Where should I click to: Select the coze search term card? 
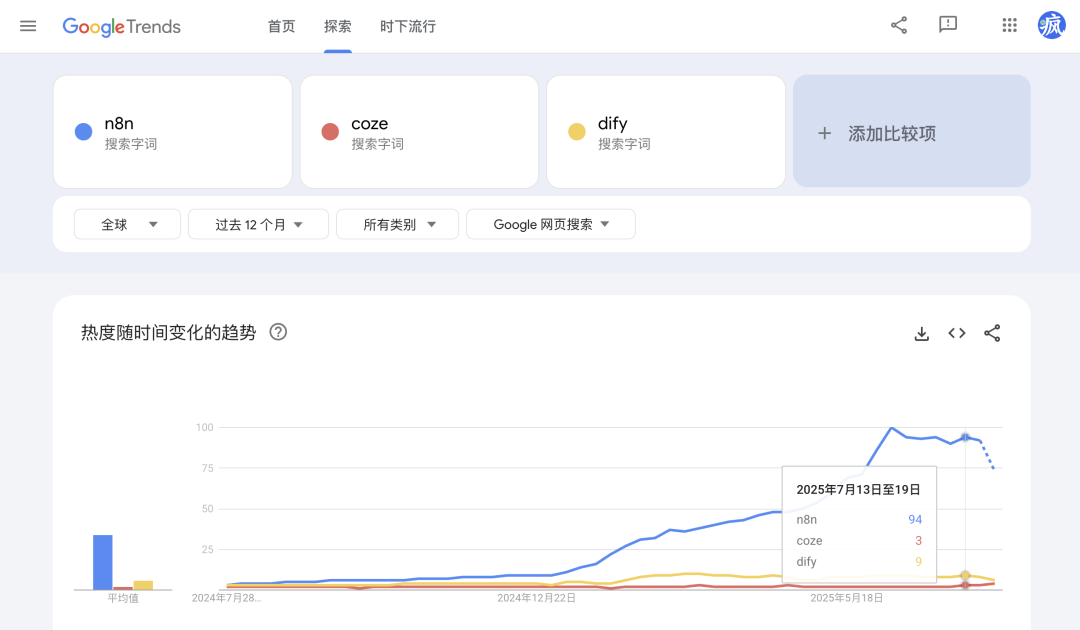419,132
